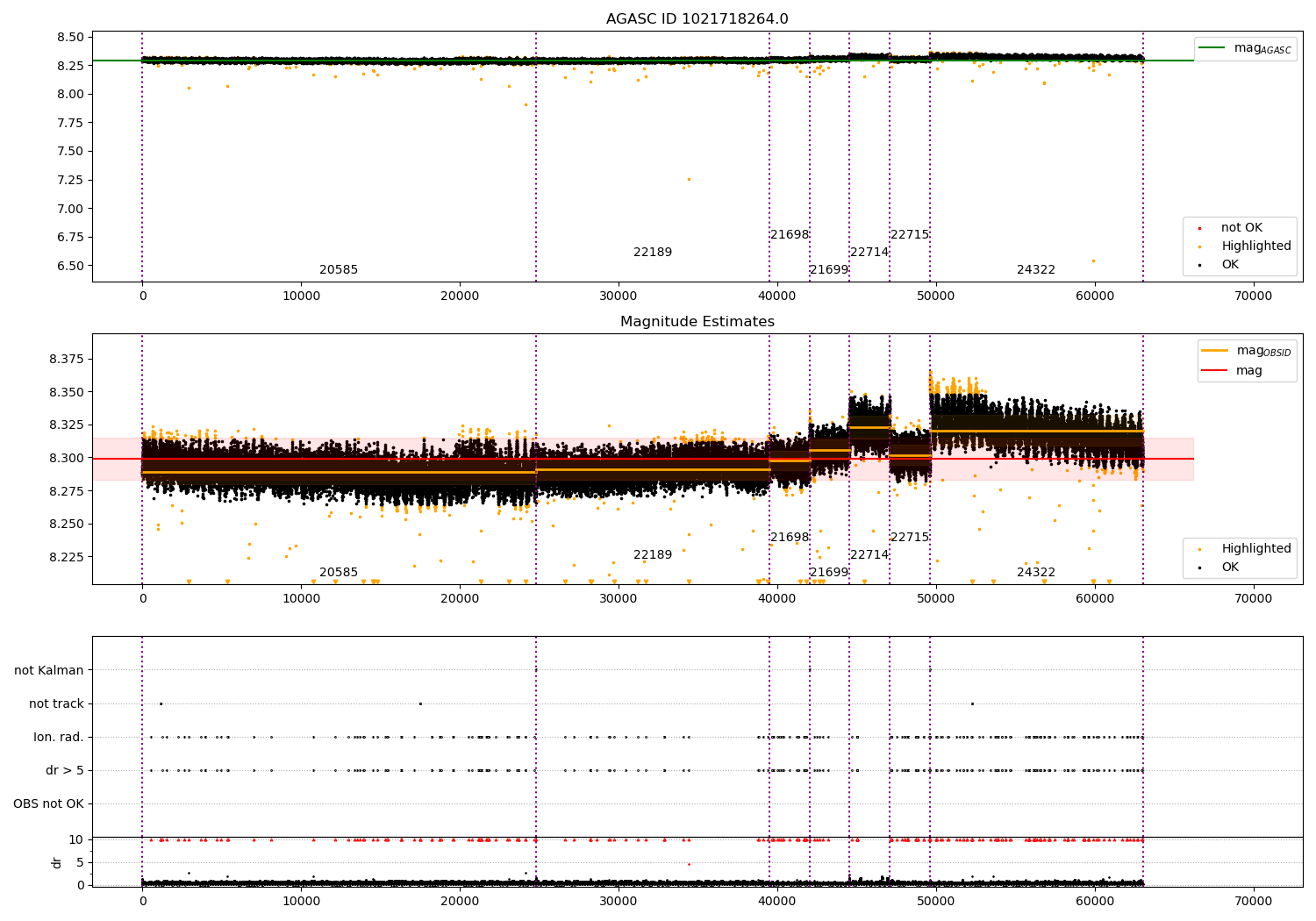The width and height of the screenshot is (1316, 921).
Task: Click "not OK" legend entry in top plot
Action: [1241, 228]
